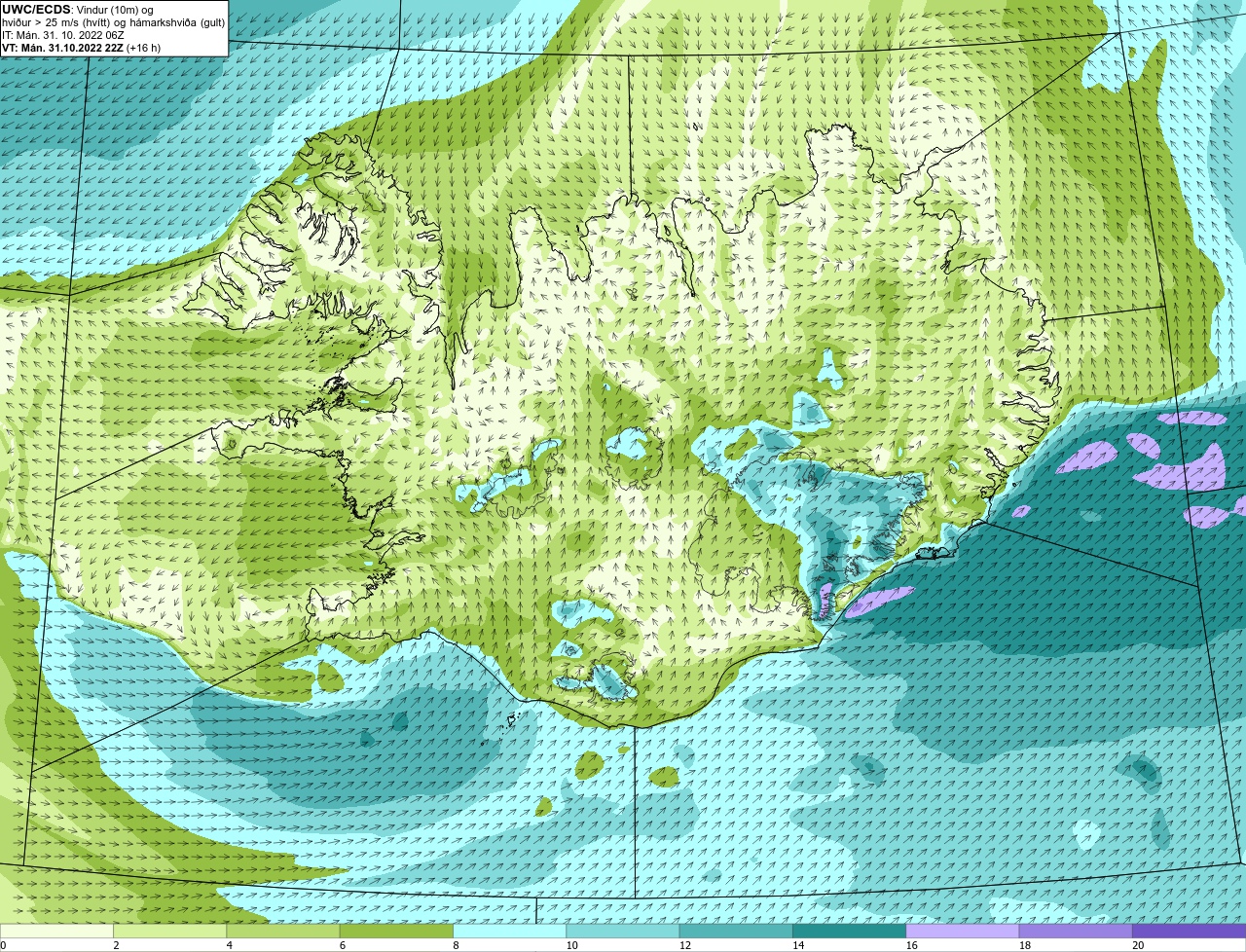Choose the dark teal 14–16 m/s legend swatch

(850, 932)
